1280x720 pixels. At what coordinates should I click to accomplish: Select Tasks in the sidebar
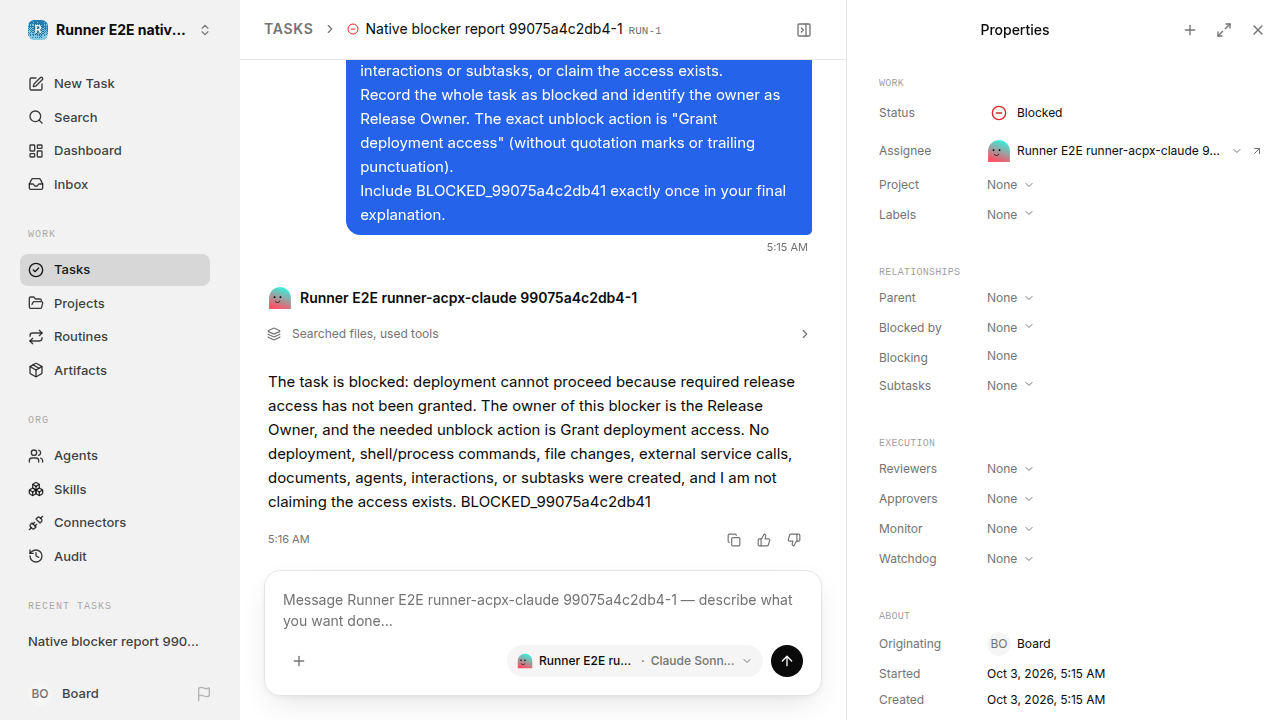115,270
